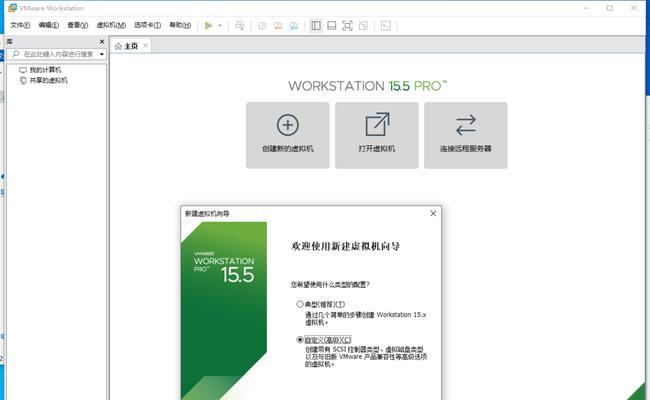Open the 文件(F) menu
This screenshot has height=400, width=650.
tap(20, 25)
